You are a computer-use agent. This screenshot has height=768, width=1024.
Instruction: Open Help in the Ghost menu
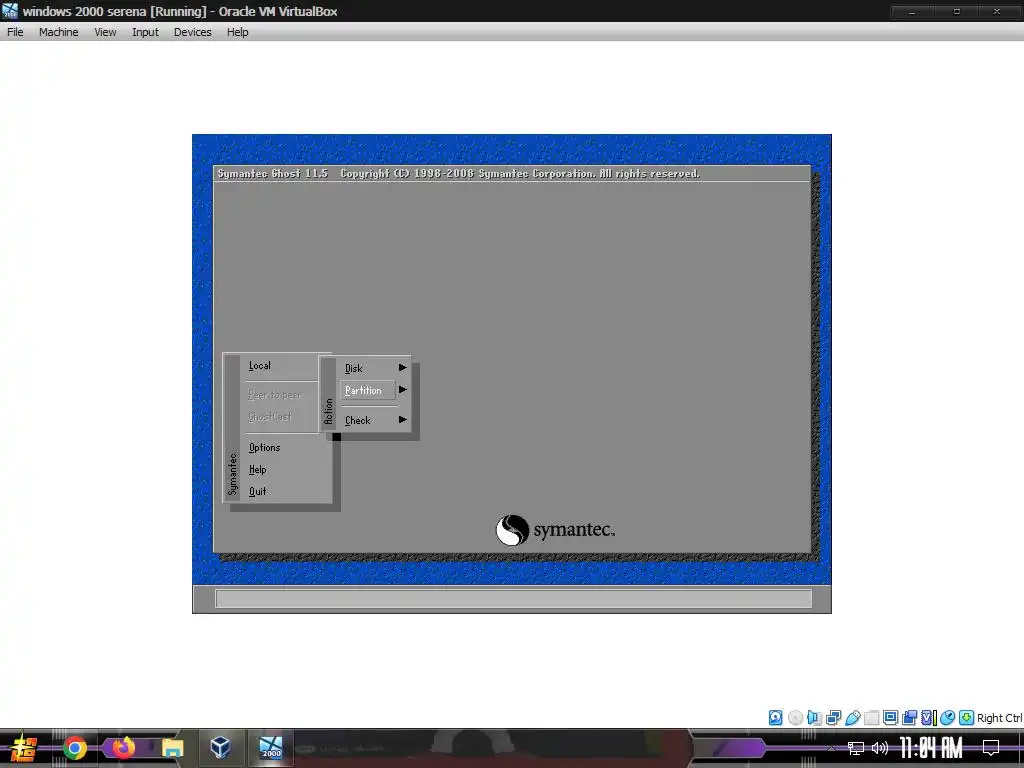[257, 470]
